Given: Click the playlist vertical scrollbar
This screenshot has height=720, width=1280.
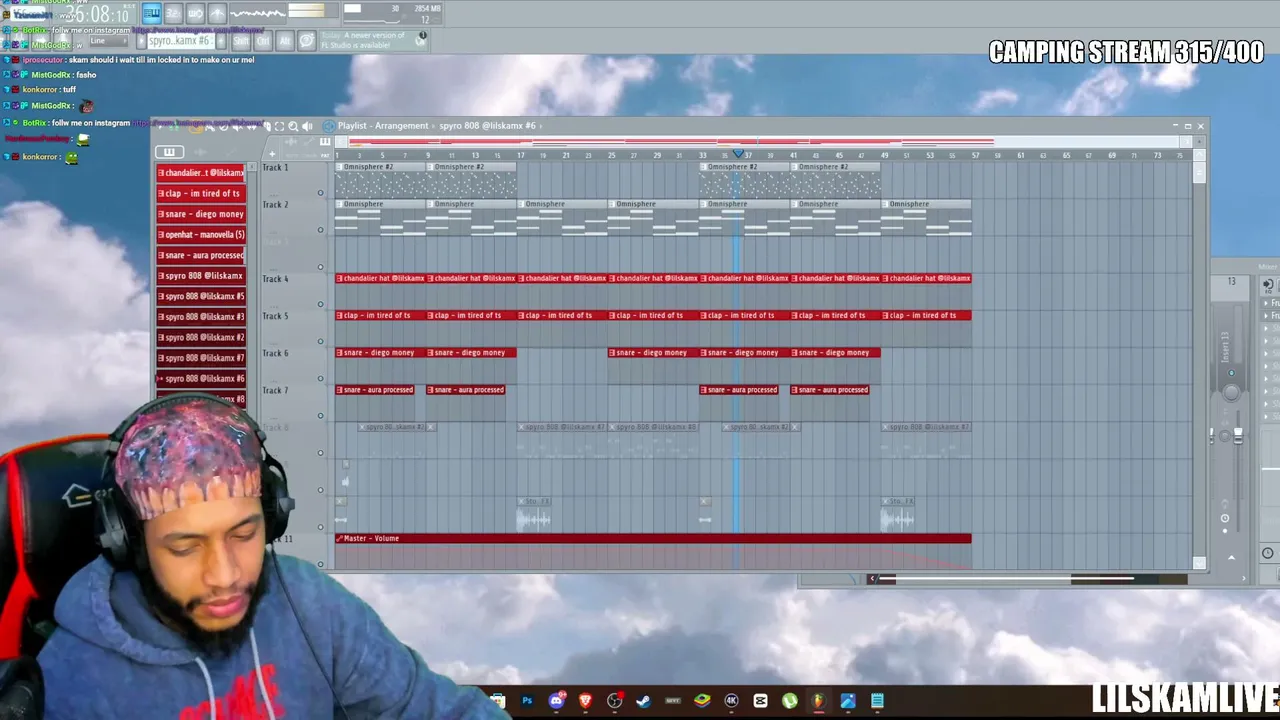Looking at the screenshot, I should tap(1200, 170).
